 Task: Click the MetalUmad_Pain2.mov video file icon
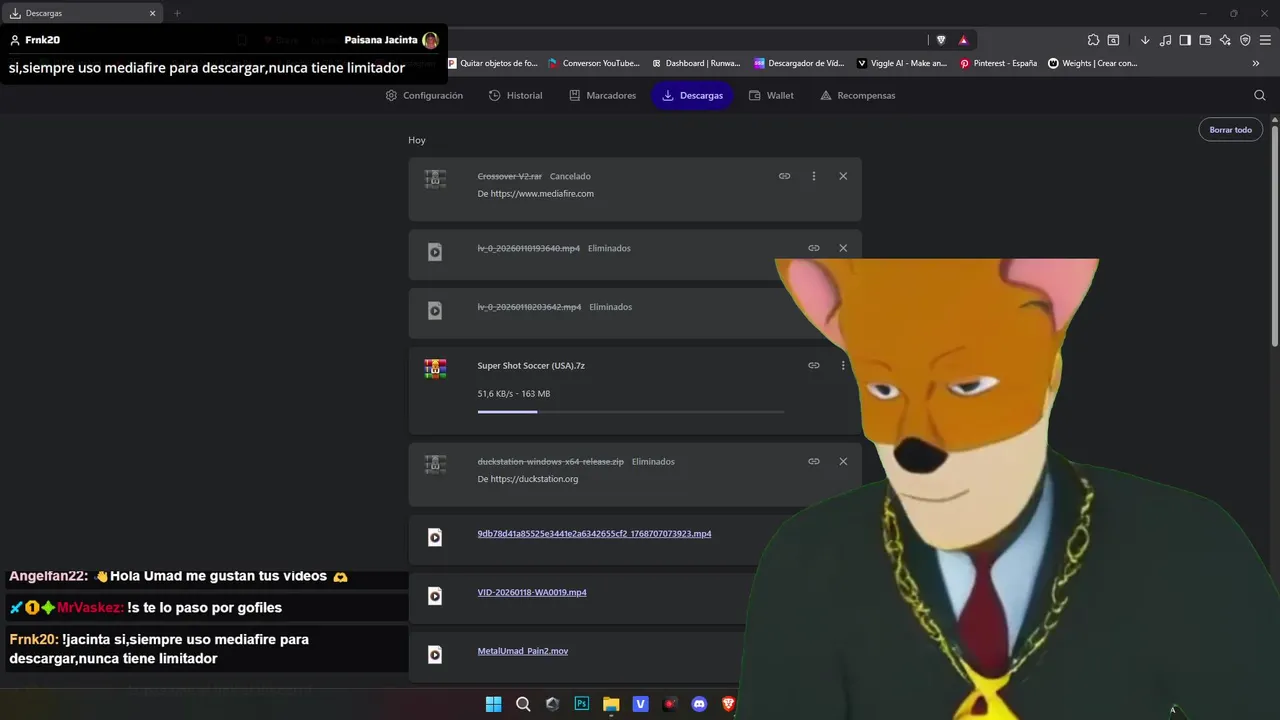(x=435, y=655)
